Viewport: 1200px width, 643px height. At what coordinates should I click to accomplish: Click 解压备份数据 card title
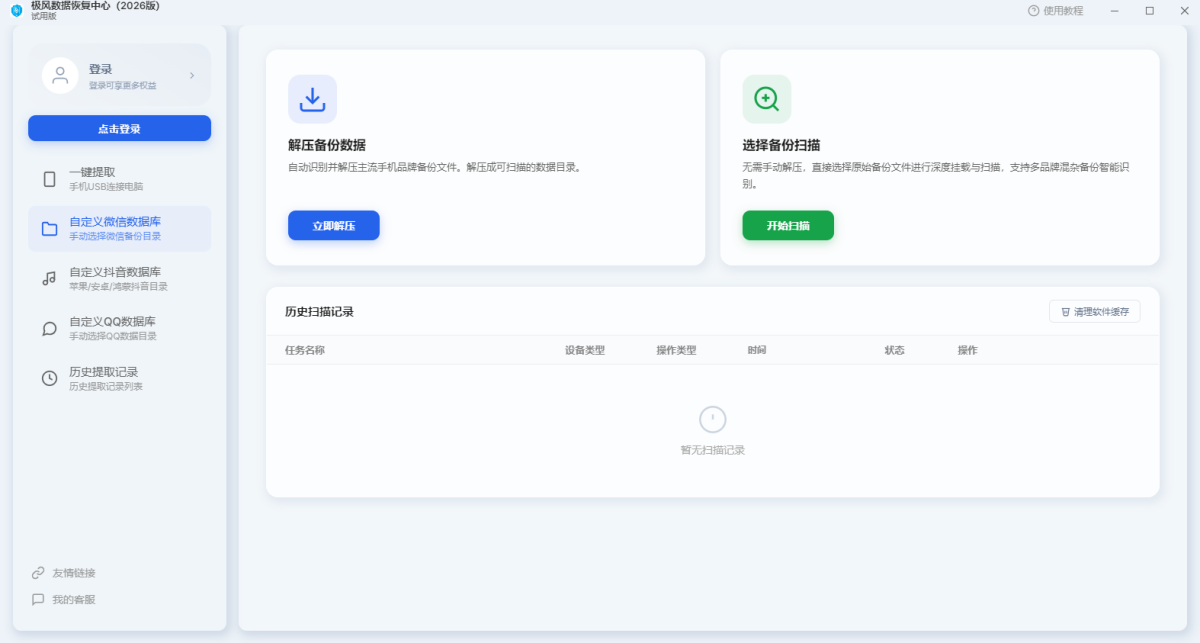327,145
